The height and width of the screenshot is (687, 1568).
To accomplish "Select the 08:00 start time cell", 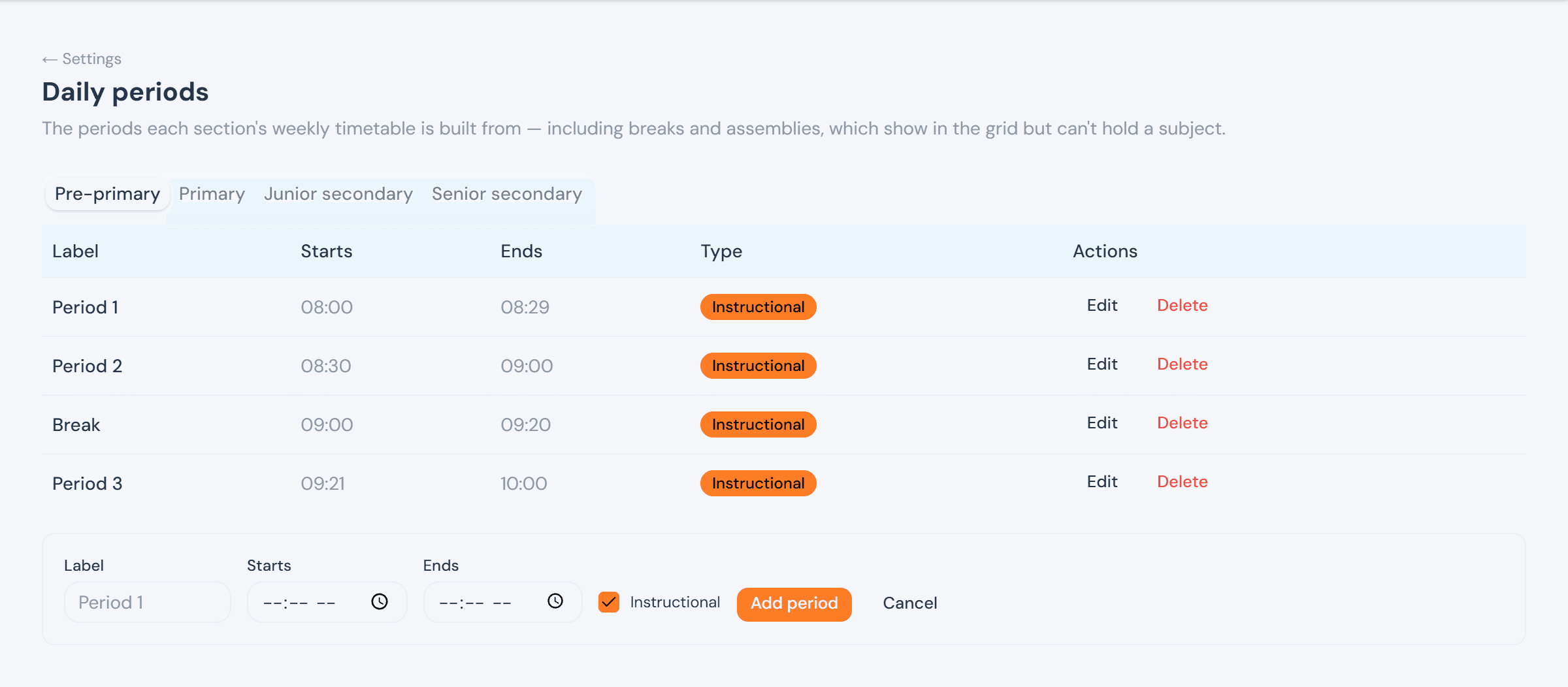I will pos(327,308).
